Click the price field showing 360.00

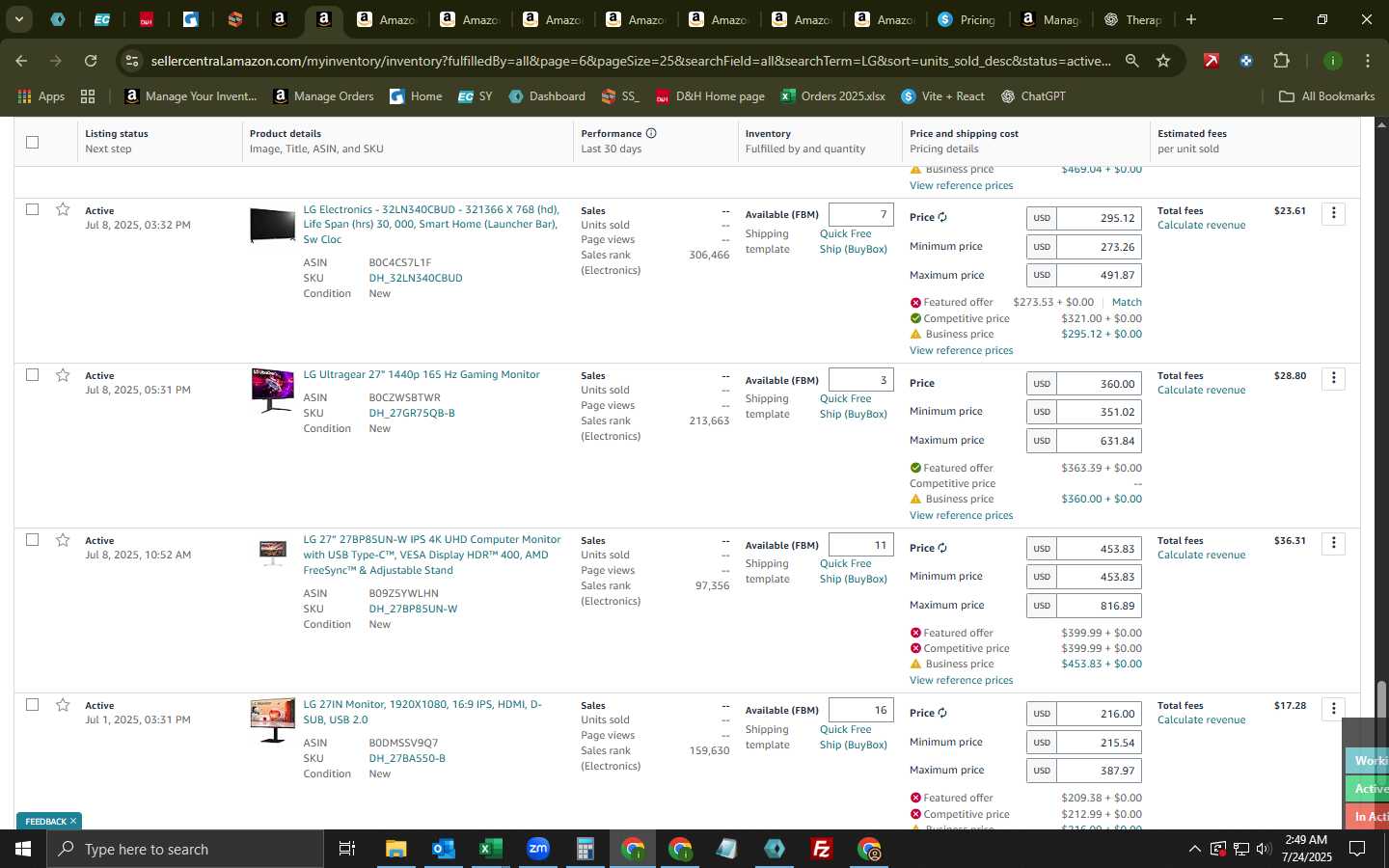pyautogui.click(x=1099, y=384)
